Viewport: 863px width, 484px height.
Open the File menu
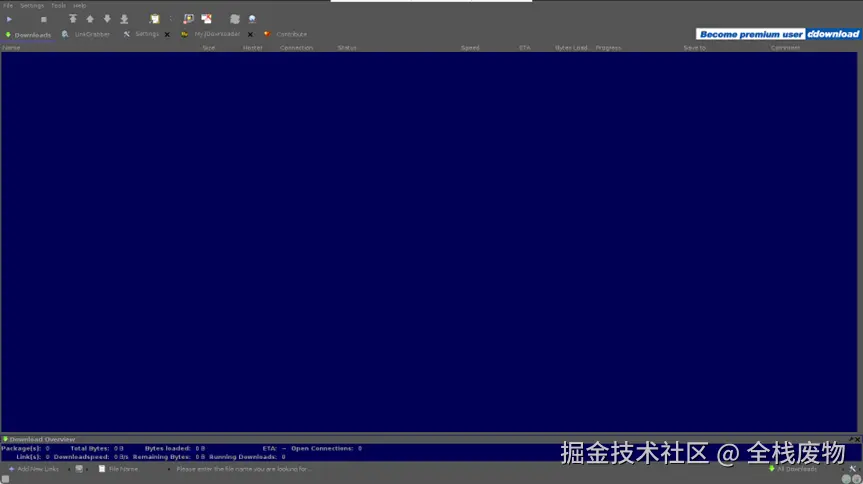click(8, 6)
